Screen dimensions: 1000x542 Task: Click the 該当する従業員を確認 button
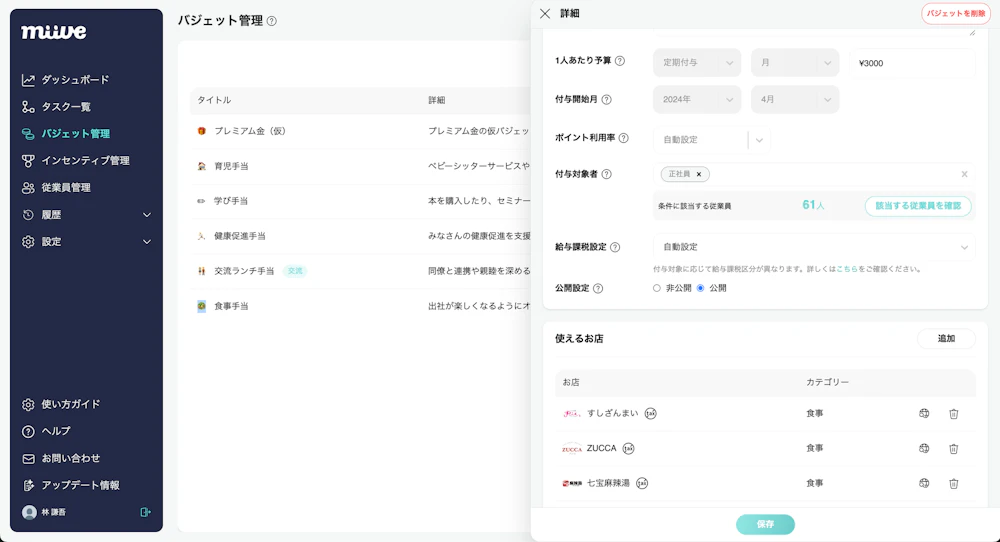(917, 205)
